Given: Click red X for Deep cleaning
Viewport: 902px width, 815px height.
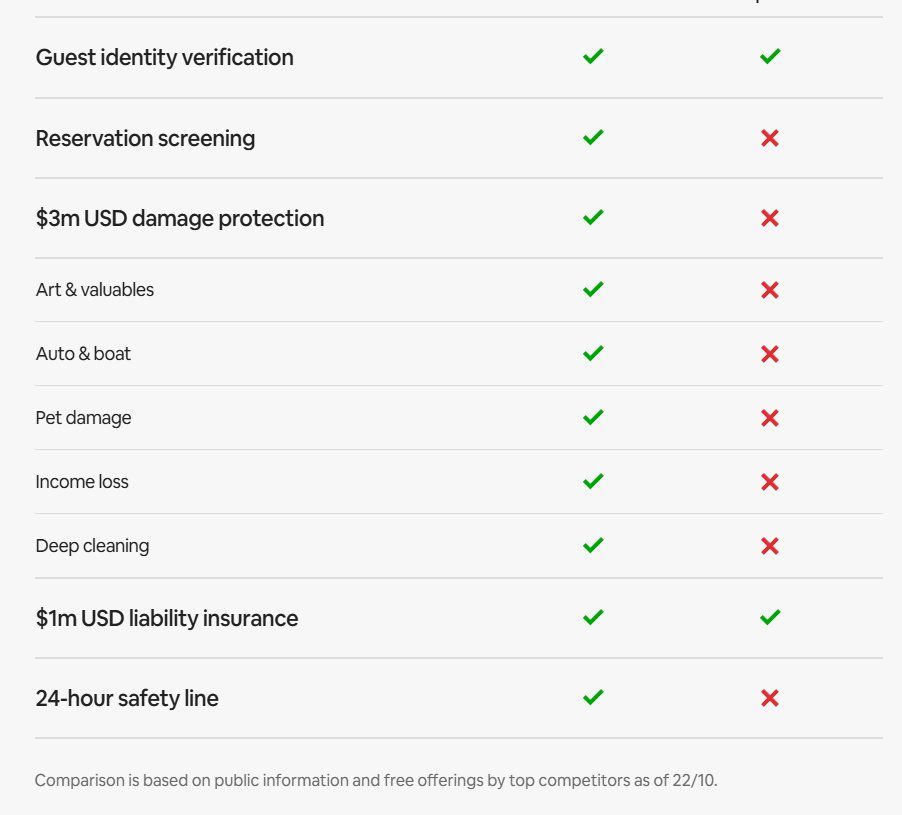Looking at the screenshot, I should pyautogui.click(x=769, y=546).
